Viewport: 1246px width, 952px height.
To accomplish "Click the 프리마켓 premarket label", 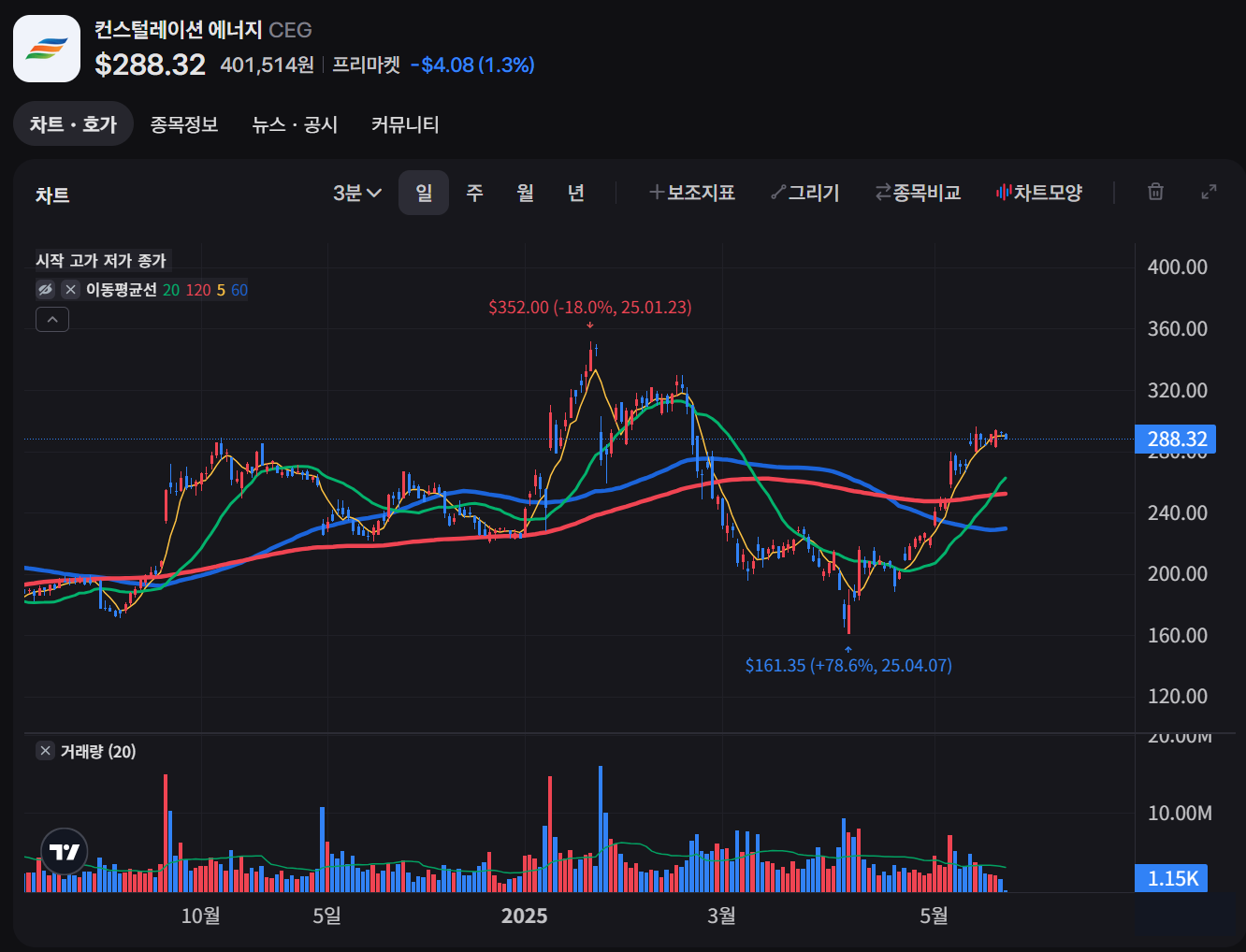I will click(x=367, y=65).
